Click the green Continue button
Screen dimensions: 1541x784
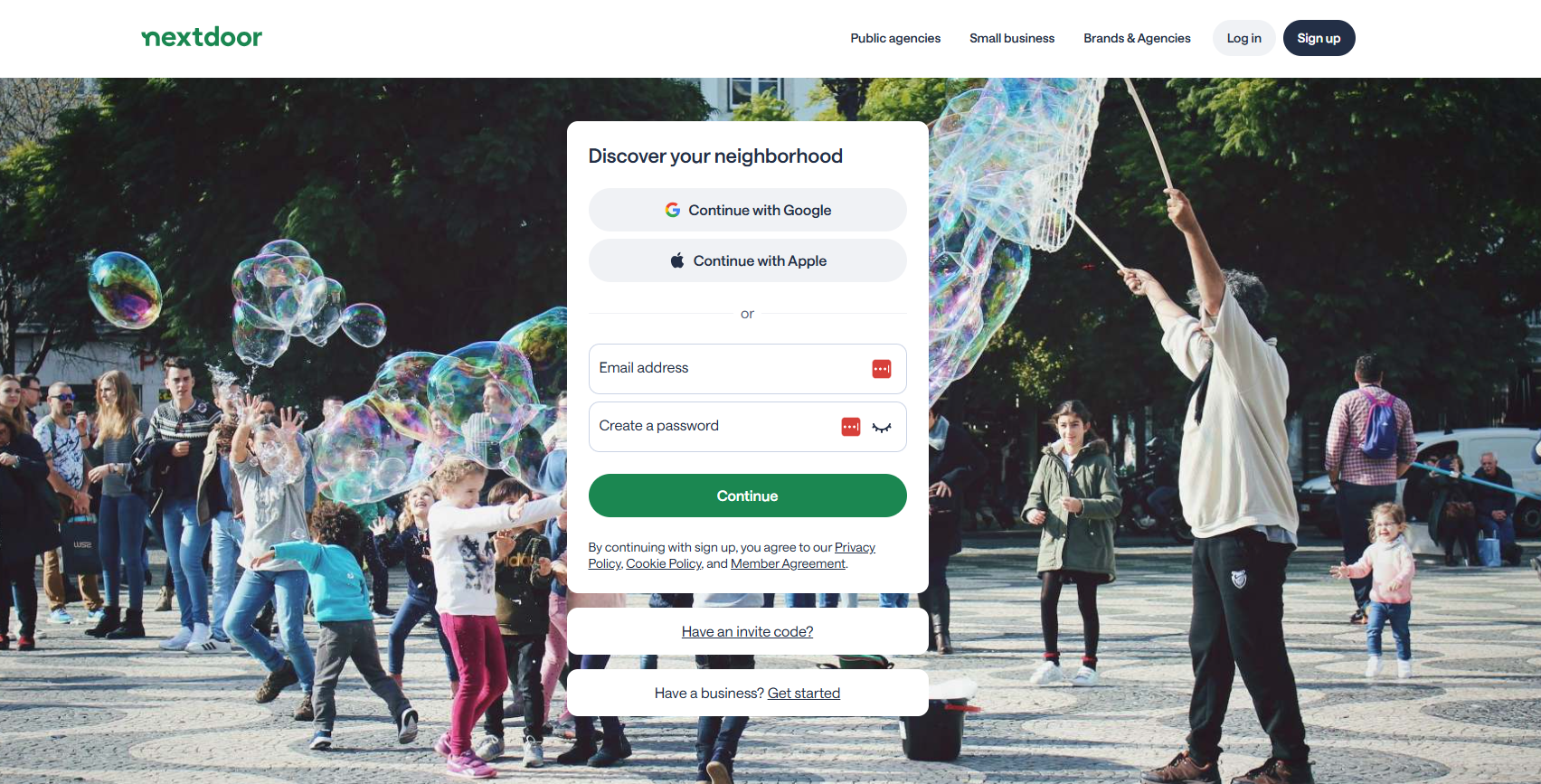coord(748,496)
